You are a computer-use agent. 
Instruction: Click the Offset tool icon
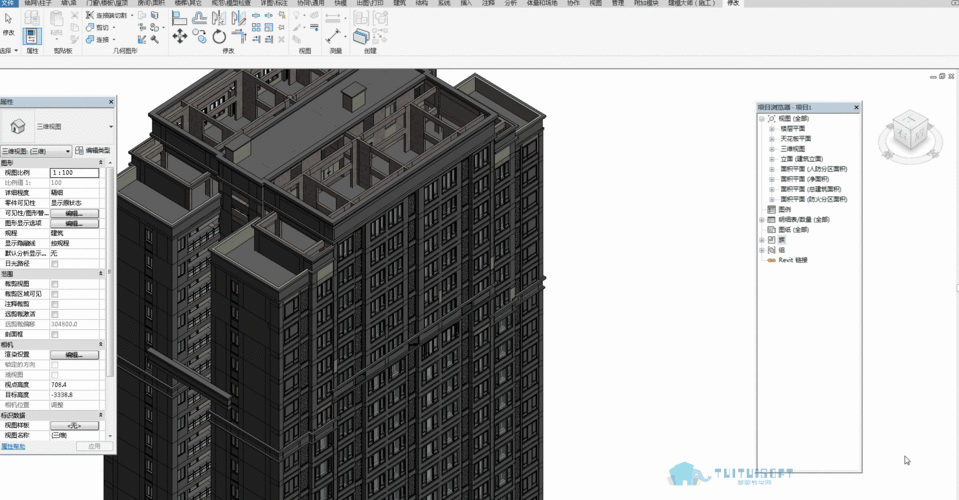coord(200,17)
